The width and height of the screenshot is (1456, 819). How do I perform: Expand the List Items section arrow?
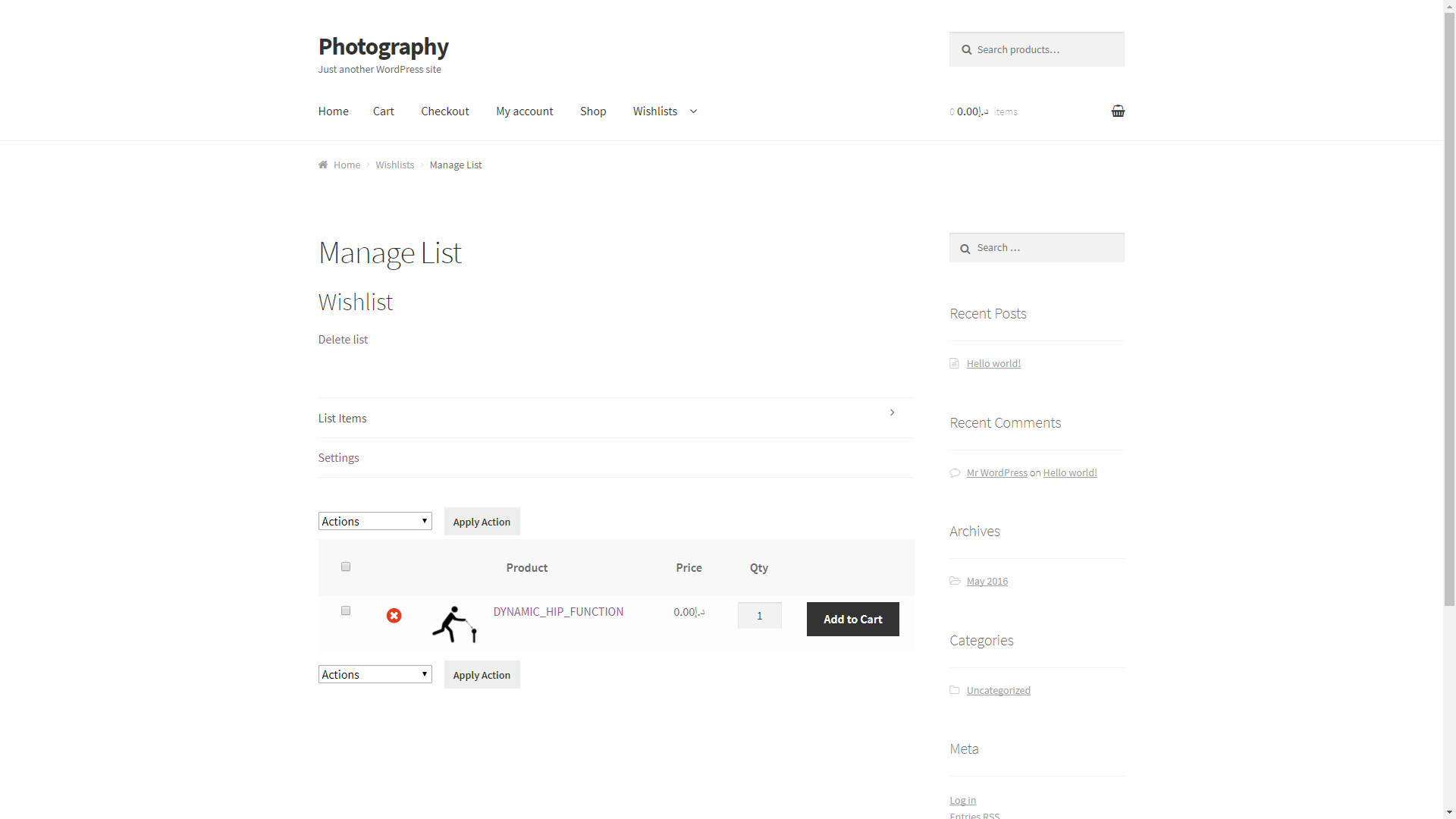click(x=892, y=413)
